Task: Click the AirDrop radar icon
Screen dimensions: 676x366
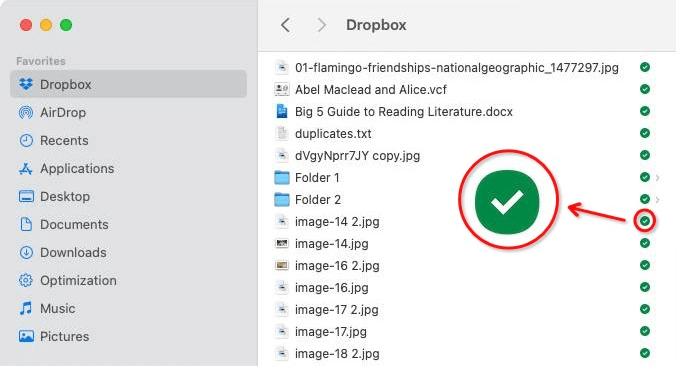Action: tap(26, 113)
